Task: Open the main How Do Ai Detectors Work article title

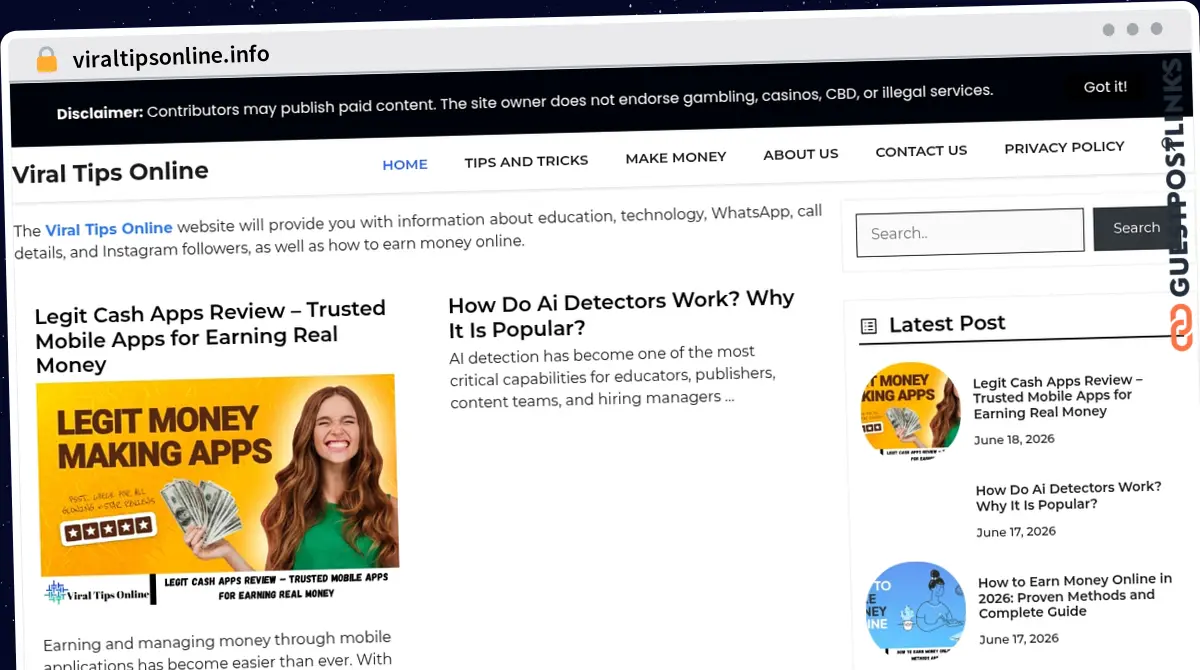Action: tap(621, 314)
